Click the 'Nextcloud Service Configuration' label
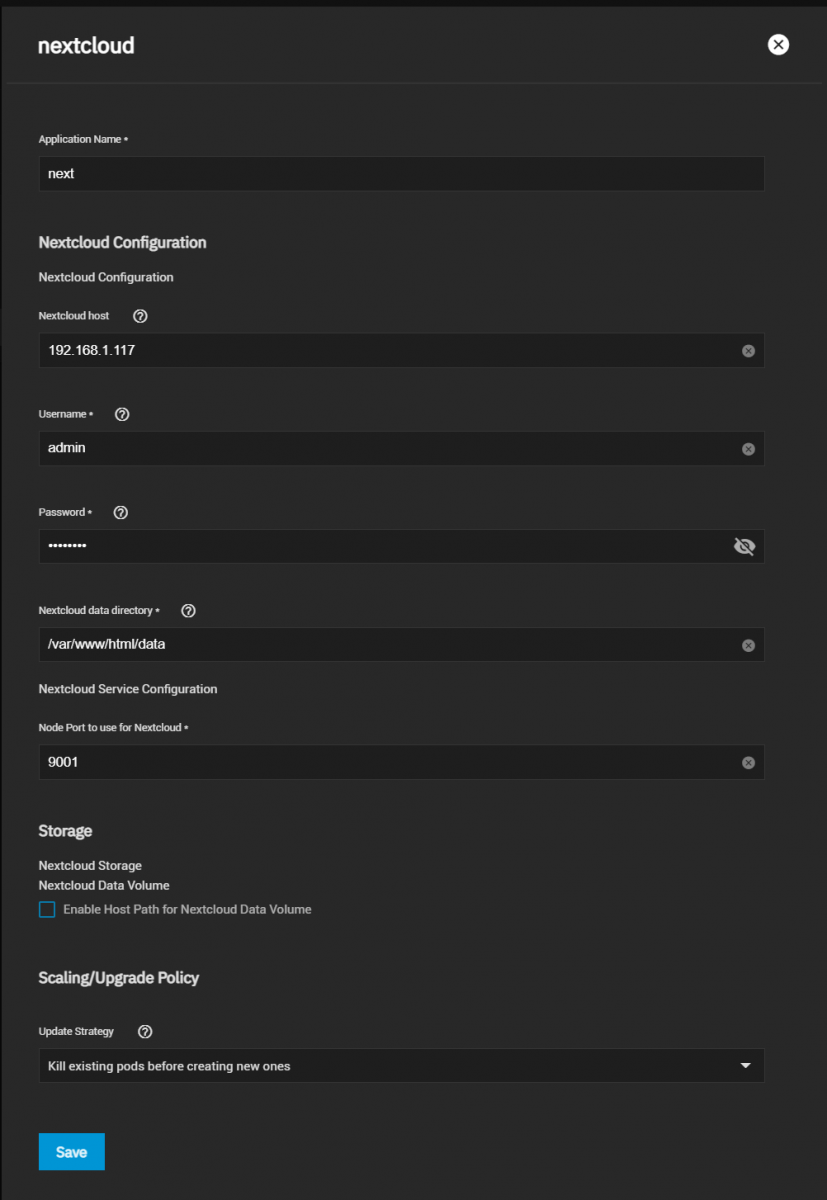827x1200 pixels. [x=128, y=689]
